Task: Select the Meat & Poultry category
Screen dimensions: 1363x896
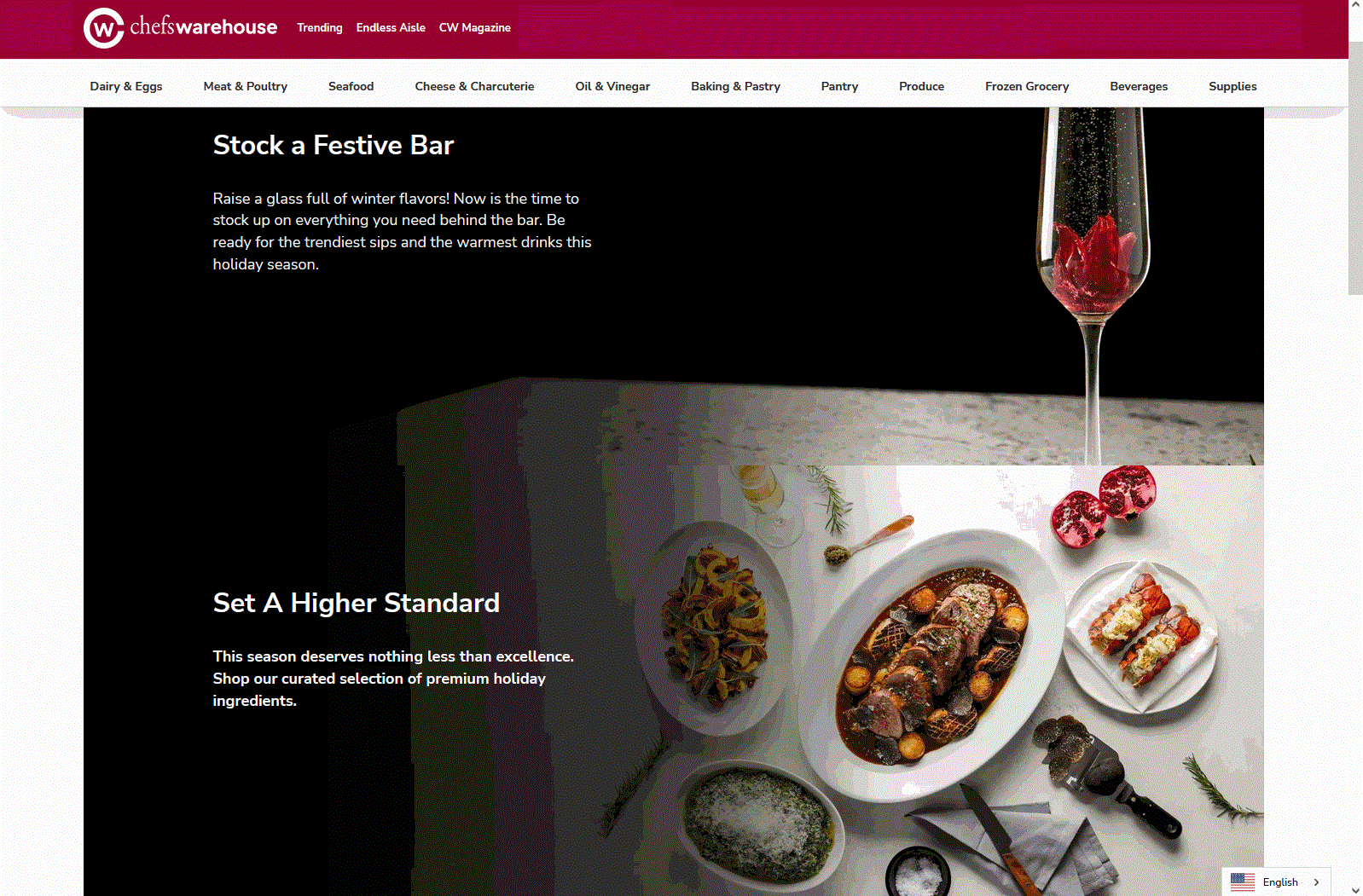Action: coord(246,86)
